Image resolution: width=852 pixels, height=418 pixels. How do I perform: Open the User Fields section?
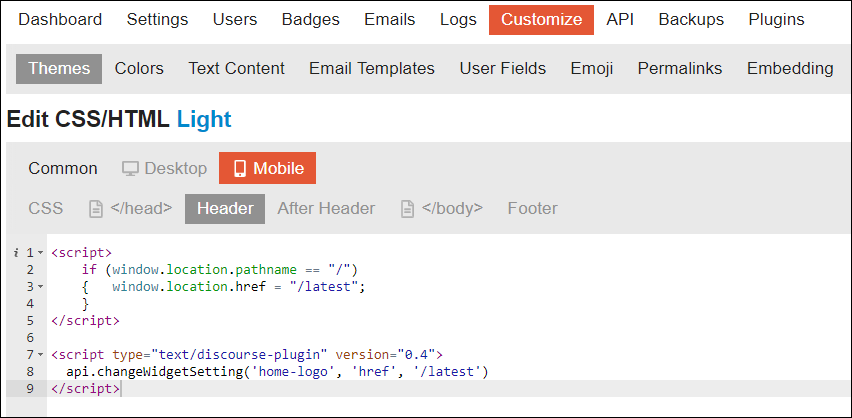(x=503, y=68)
